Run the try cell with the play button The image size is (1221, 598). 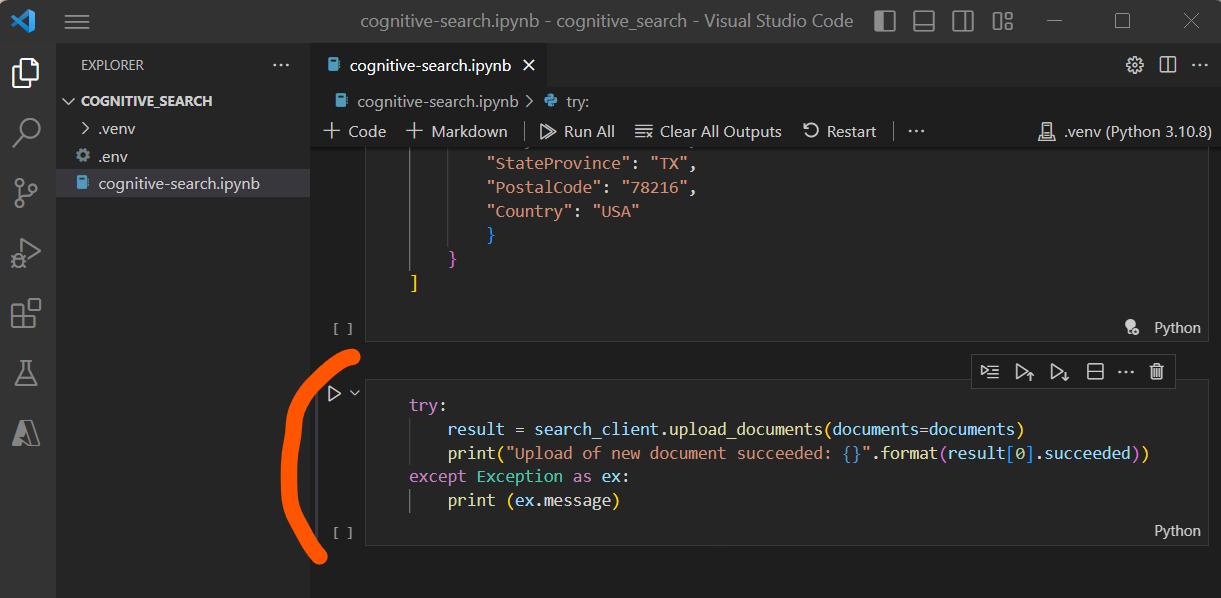[334, 394]
